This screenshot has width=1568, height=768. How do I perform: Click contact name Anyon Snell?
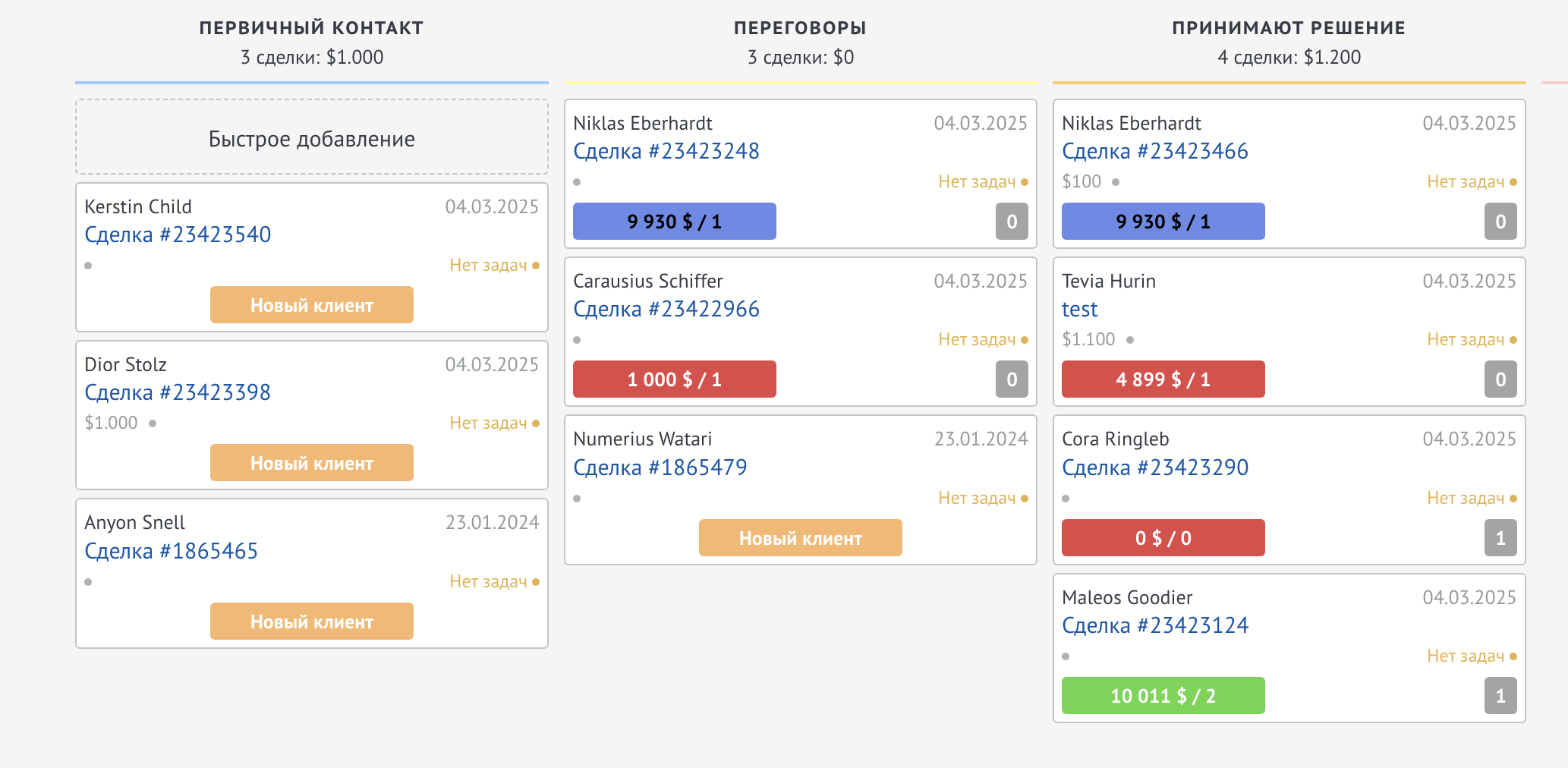click(x=134, y=522)
